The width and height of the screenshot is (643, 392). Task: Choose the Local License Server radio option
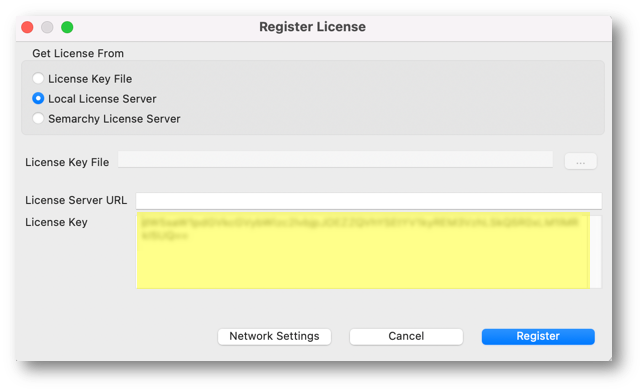coord(38,98)
